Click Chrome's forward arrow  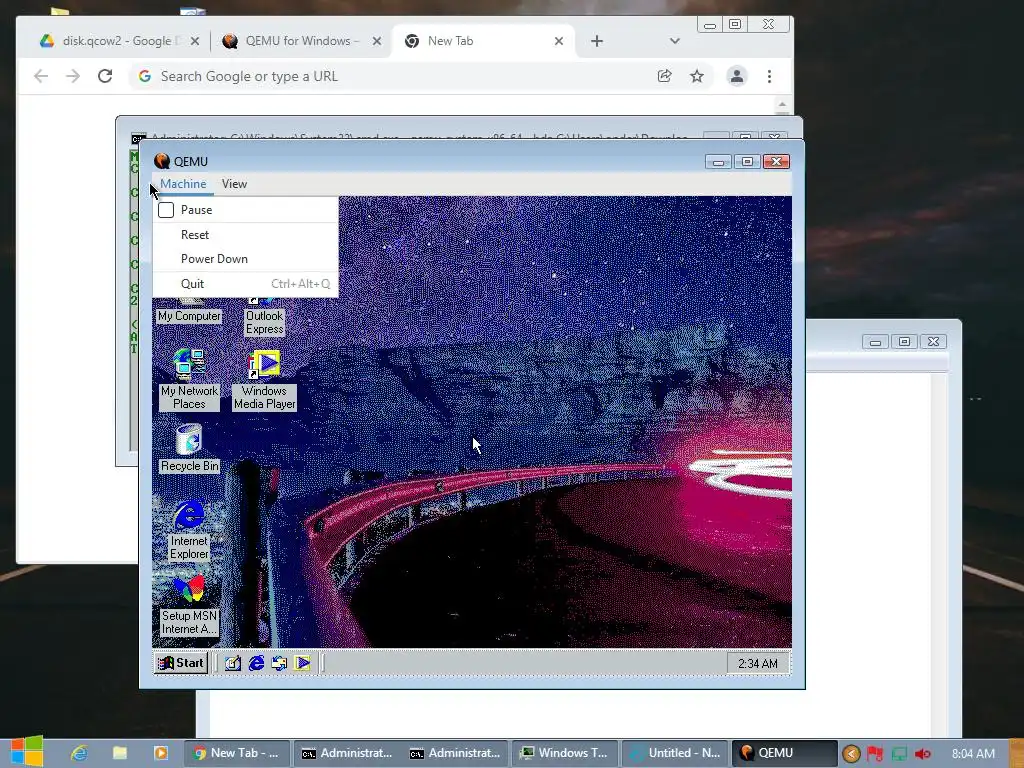(73, 76)
